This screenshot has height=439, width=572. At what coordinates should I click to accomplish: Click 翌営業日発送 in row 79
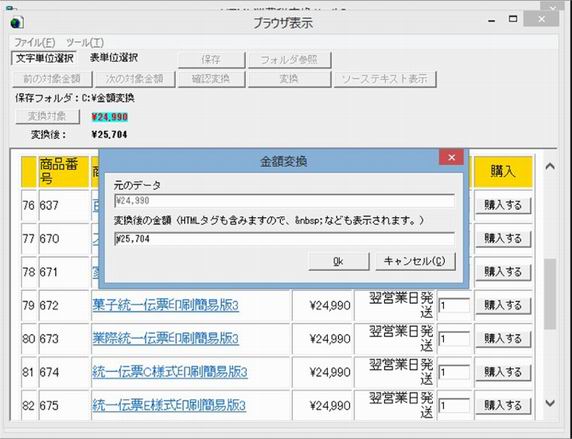click(401, 305)
